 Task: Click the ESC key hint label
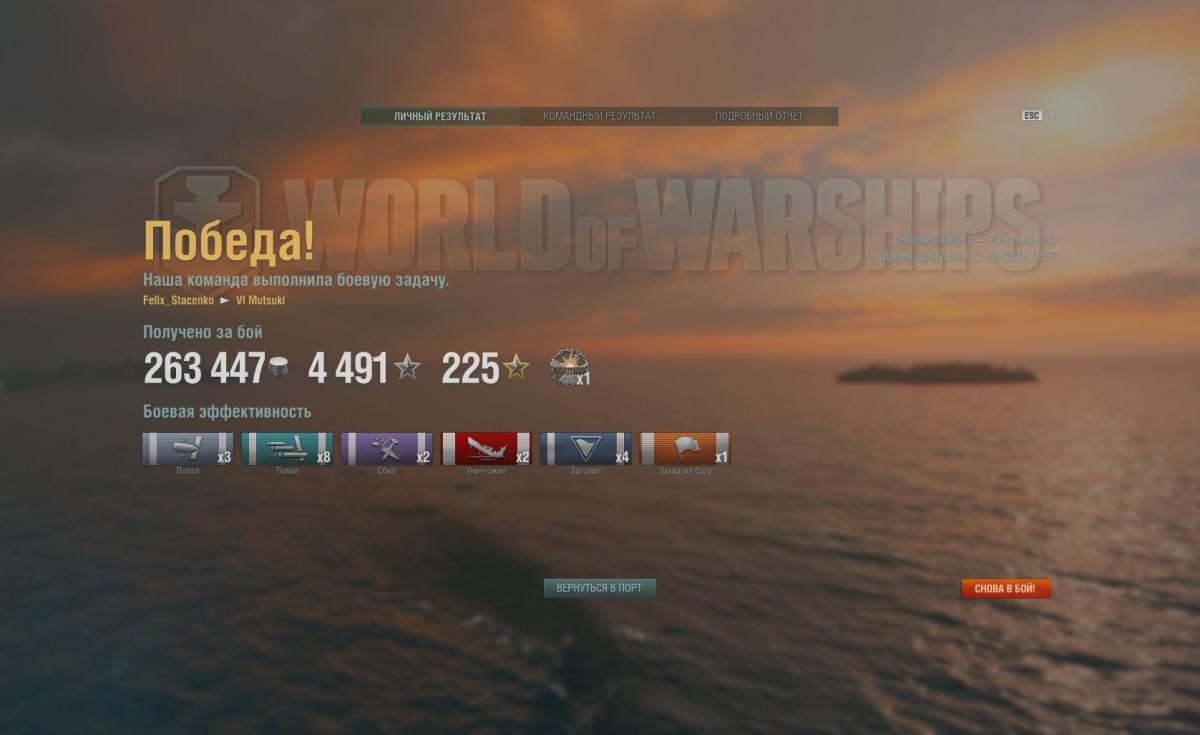(x=1032, y=116)
